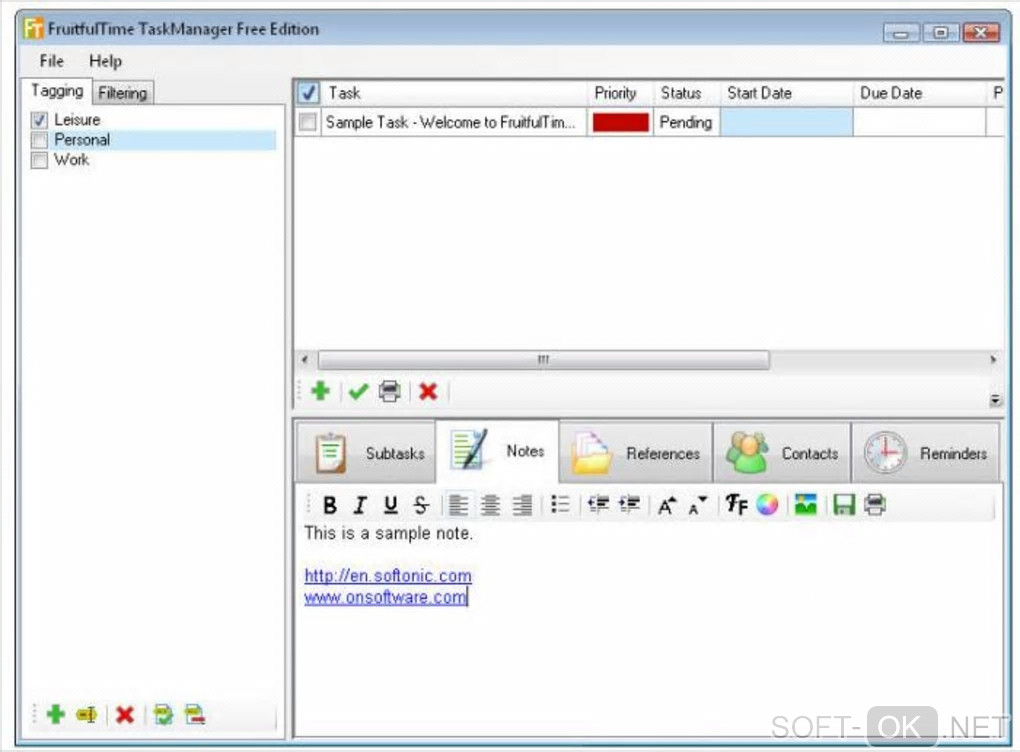Image resolution: width=1020 pixels, height=752 pixels.
Task: Switch to the Tagging tab
Action: click(x=57, y=91)
